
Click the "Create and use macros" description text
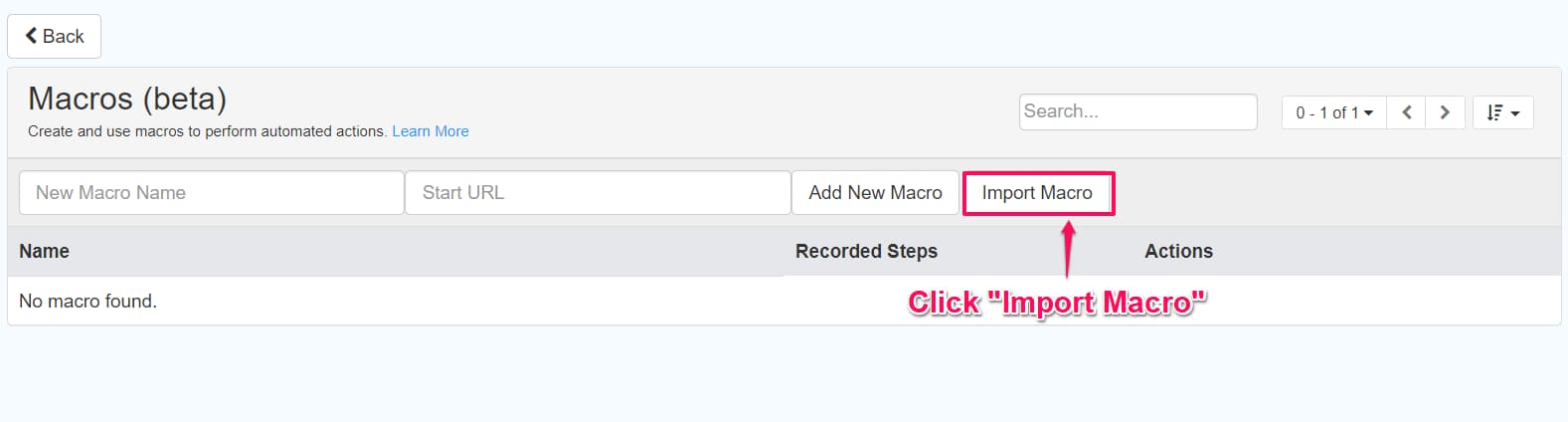pyautogui.click(x=207, y=131)
